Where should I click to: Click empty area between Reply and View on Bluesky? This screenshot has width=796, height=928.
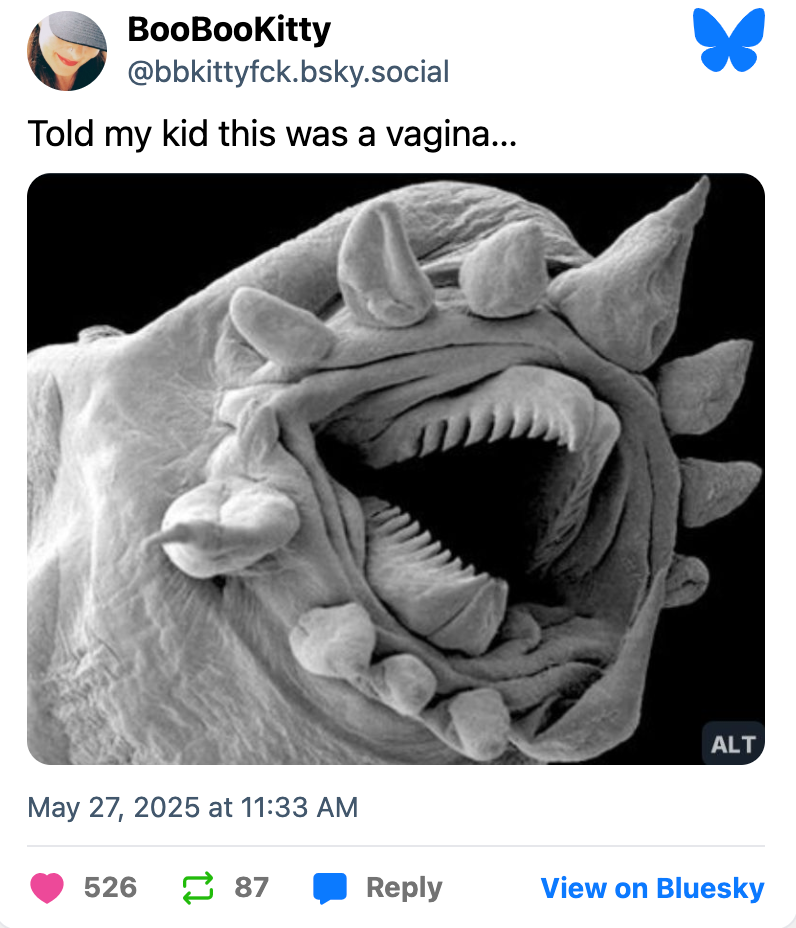490,888
